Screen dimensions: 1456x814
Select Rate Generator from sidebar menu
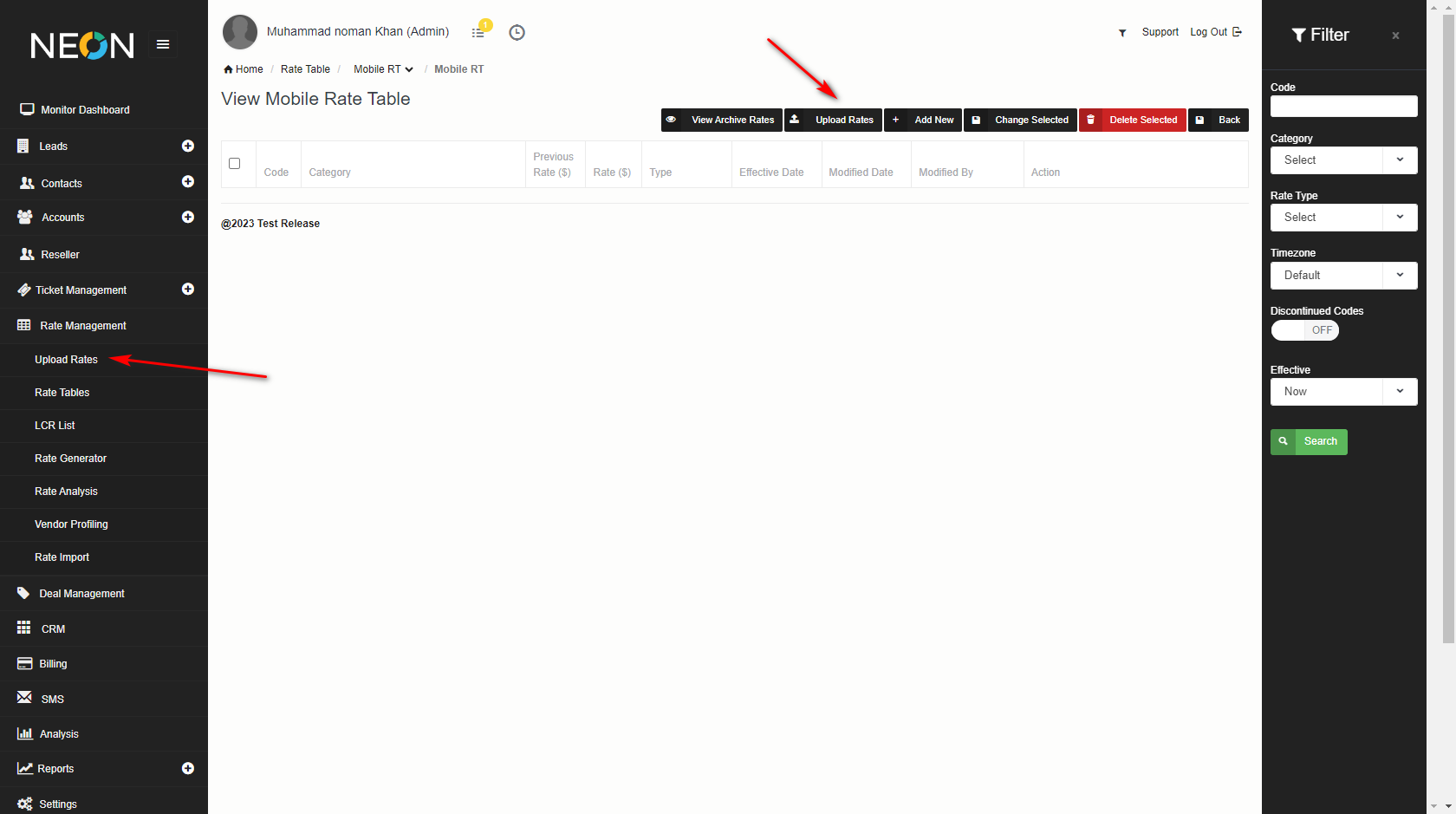pos(70,459)
